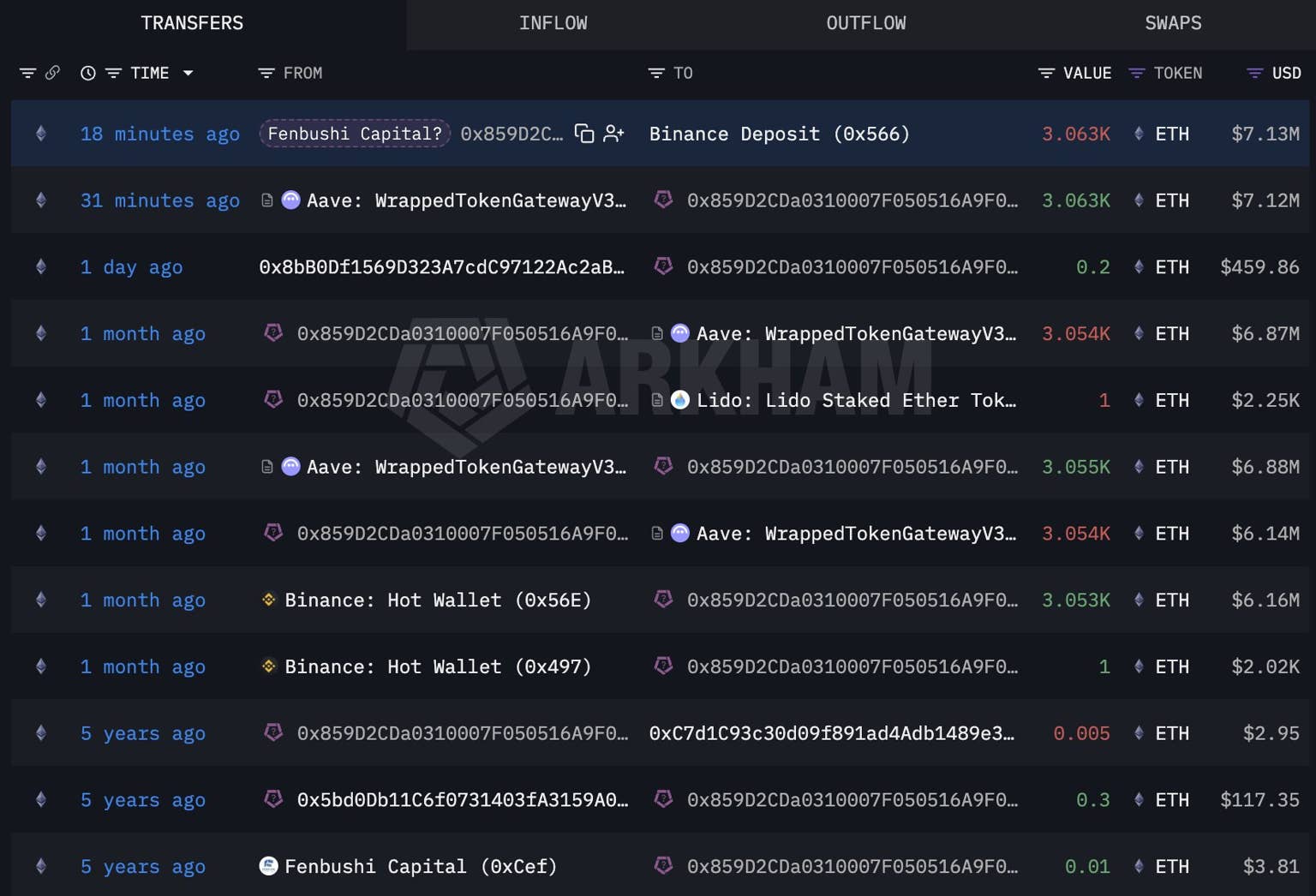Switch to the SWAPS tab

(x=1172, y=23)
